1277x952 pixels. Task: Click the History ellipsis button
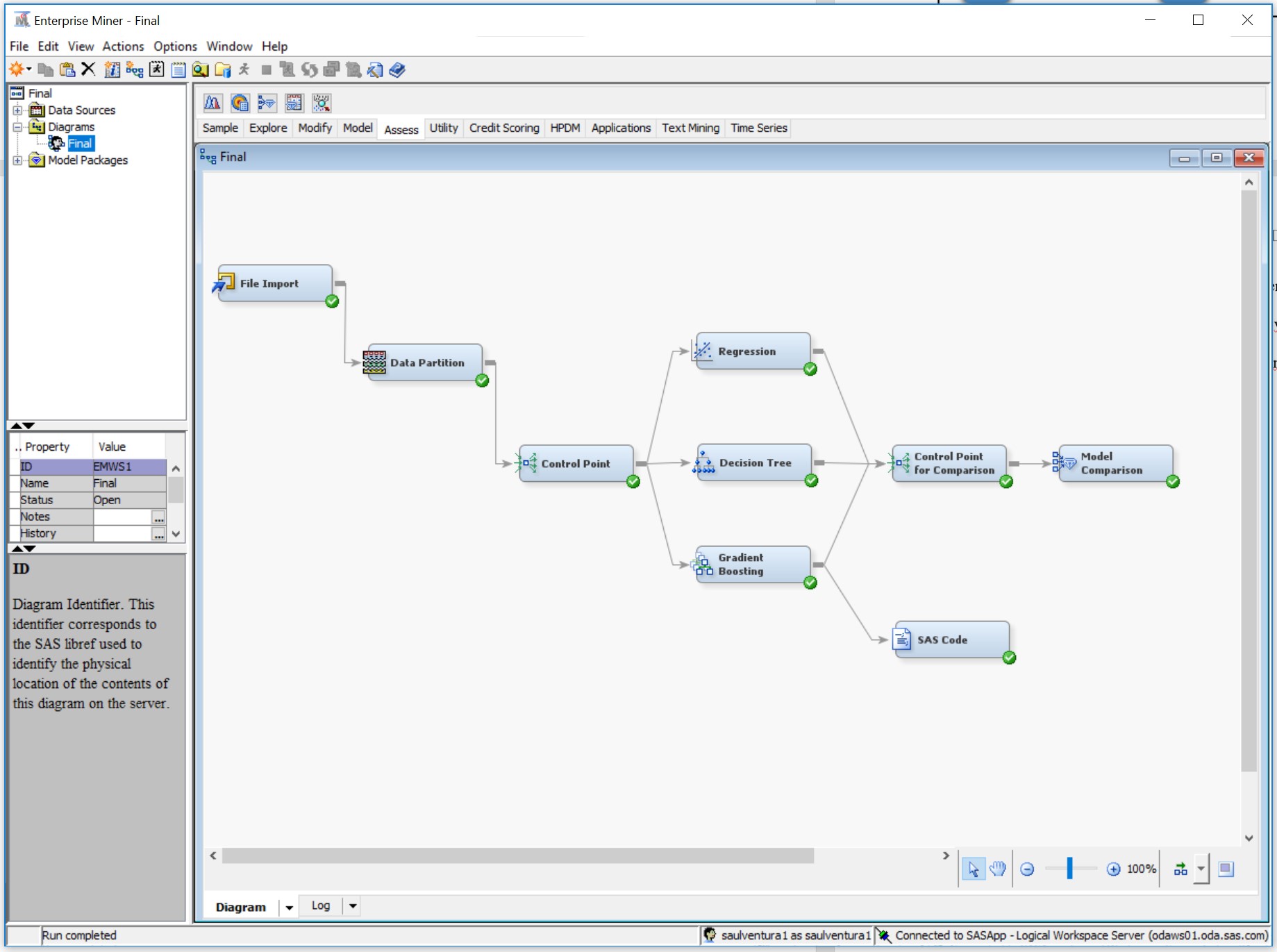pos(159,534)
